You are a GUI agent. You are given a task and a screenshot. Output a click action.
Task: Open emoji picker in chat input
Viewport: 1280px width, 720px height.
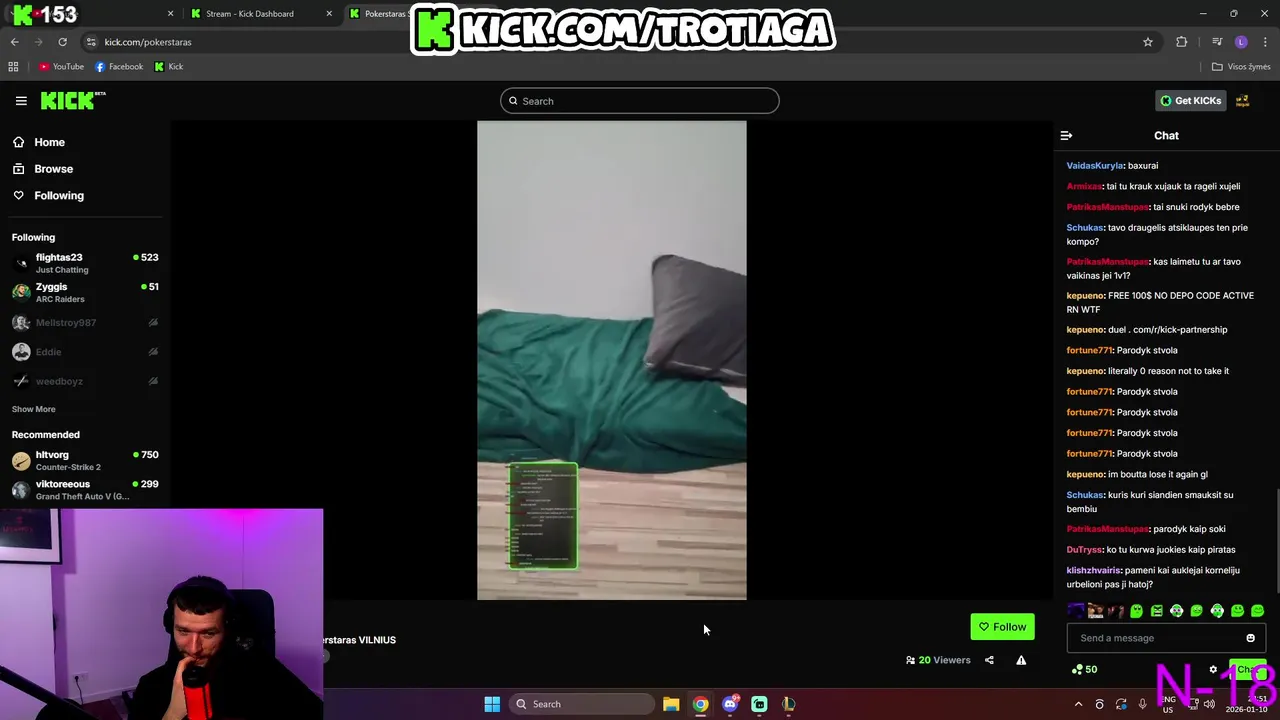(1250, 638)
